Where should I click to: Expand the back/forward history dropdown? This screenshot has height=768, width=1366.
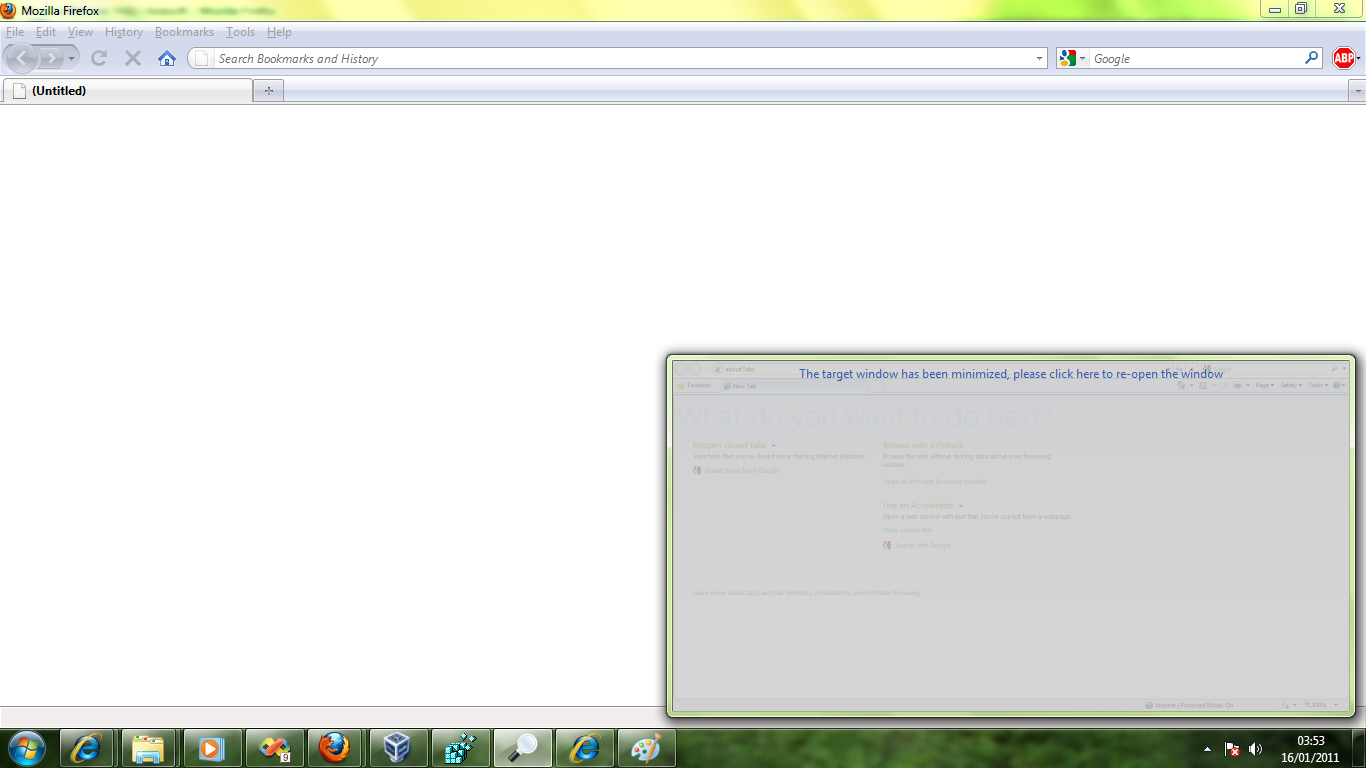(x=72, y=59)
